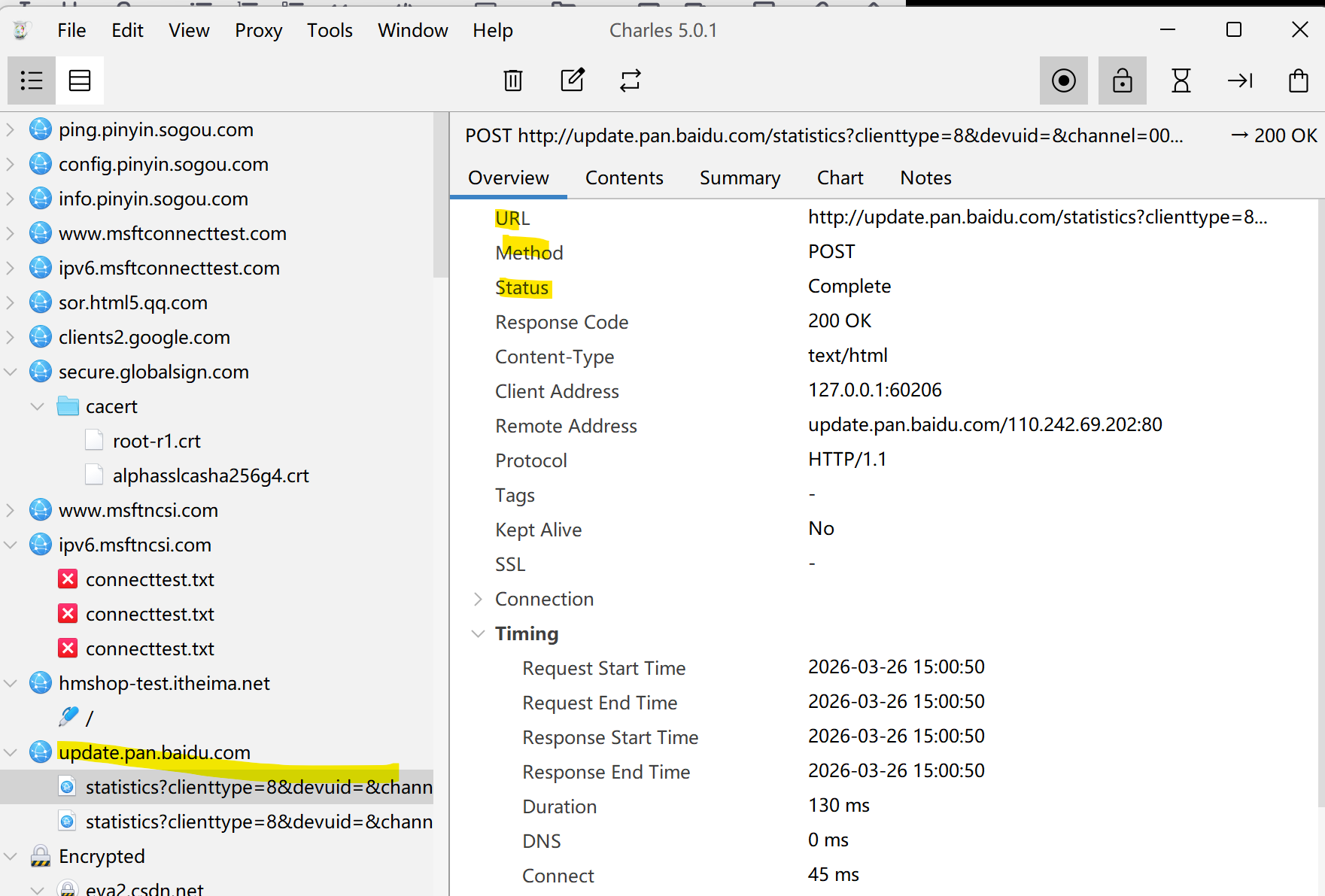The image size is (1325, 896).
Task: Click the sor.html5.qq.com globe icon
Action: (x=41, y=302)
